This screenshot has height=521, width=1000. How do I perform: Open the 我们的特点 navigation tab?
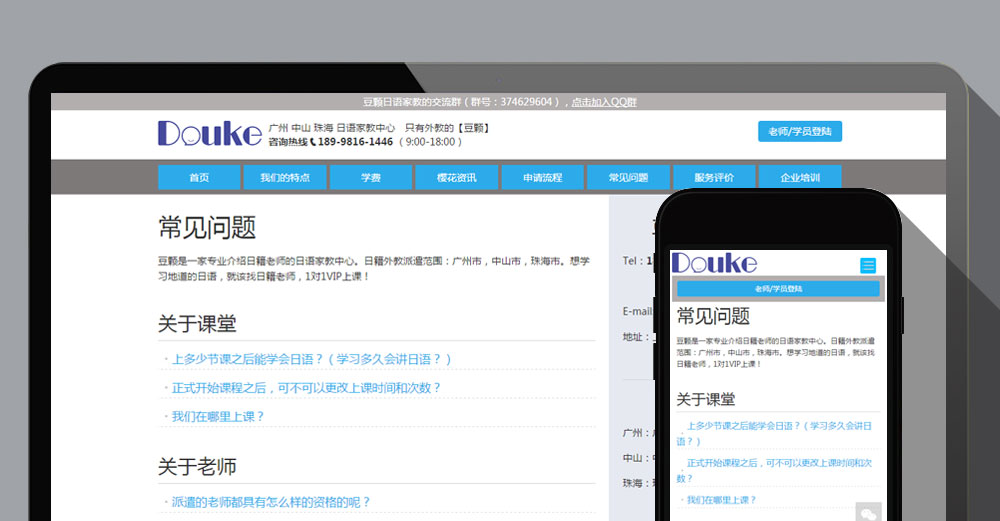[284, 177]
